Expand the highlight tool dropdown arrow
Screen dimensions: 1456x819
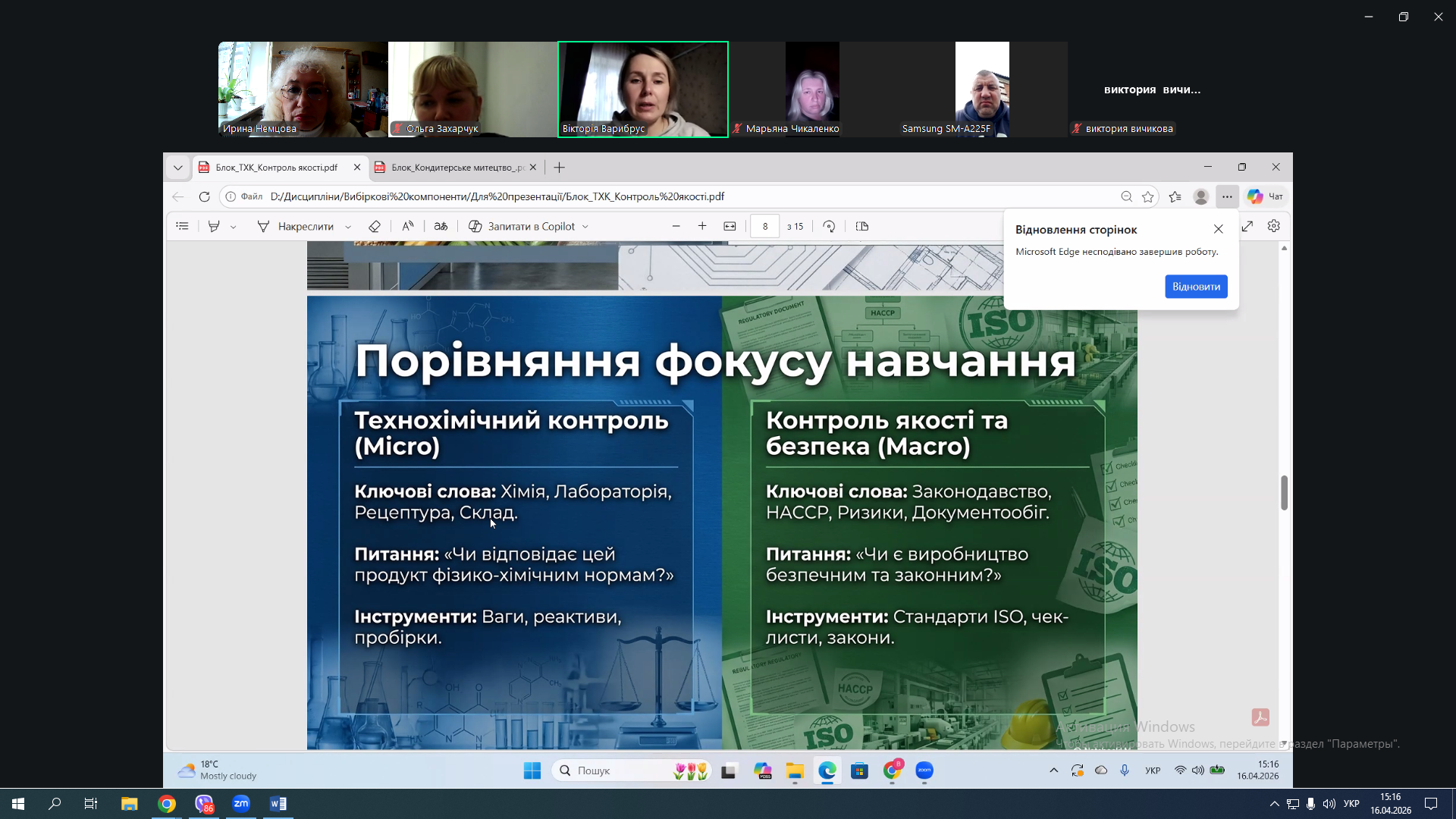(234, 227)
